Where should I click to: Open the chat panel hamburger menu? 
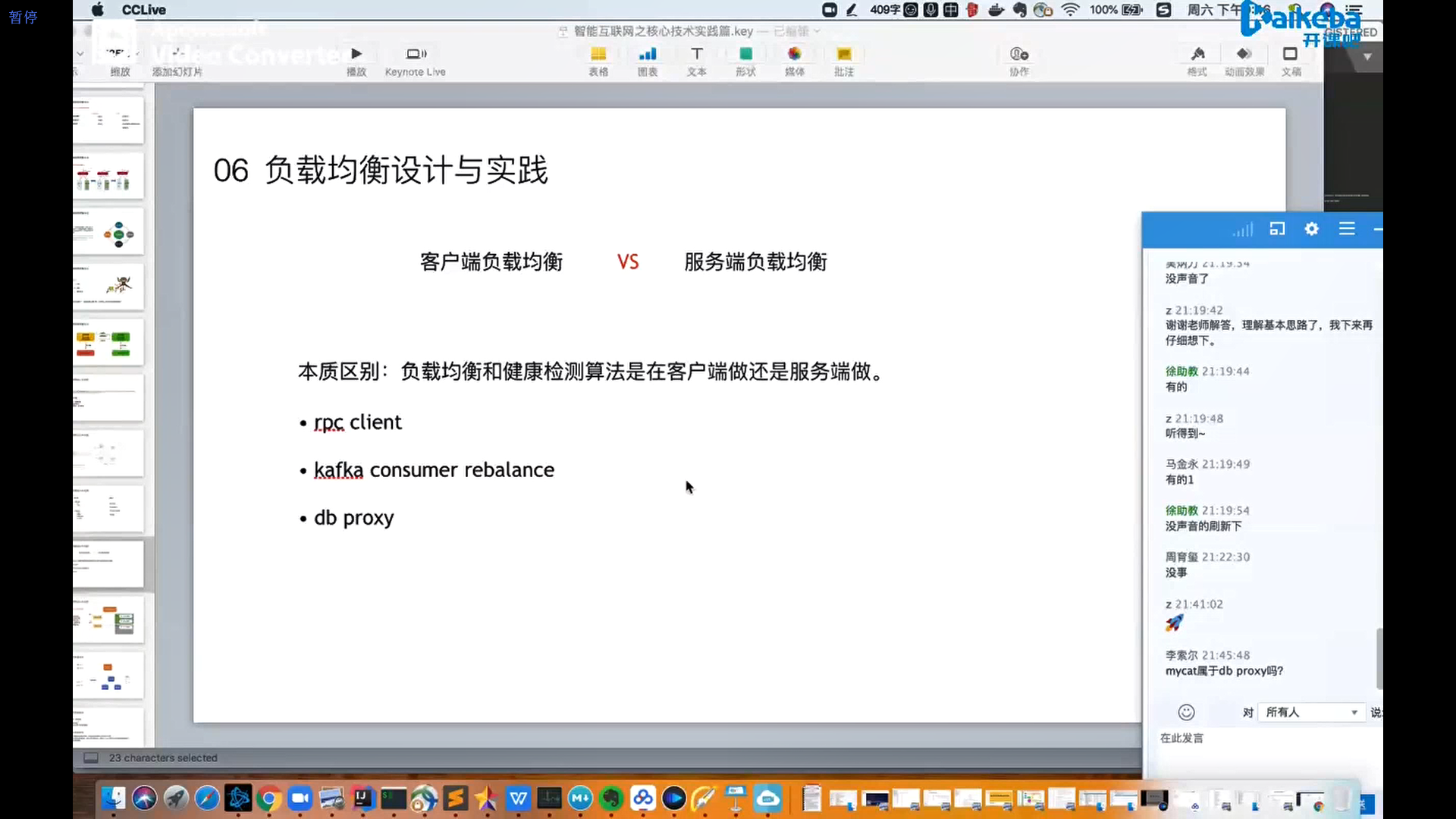pos(1347,229)
